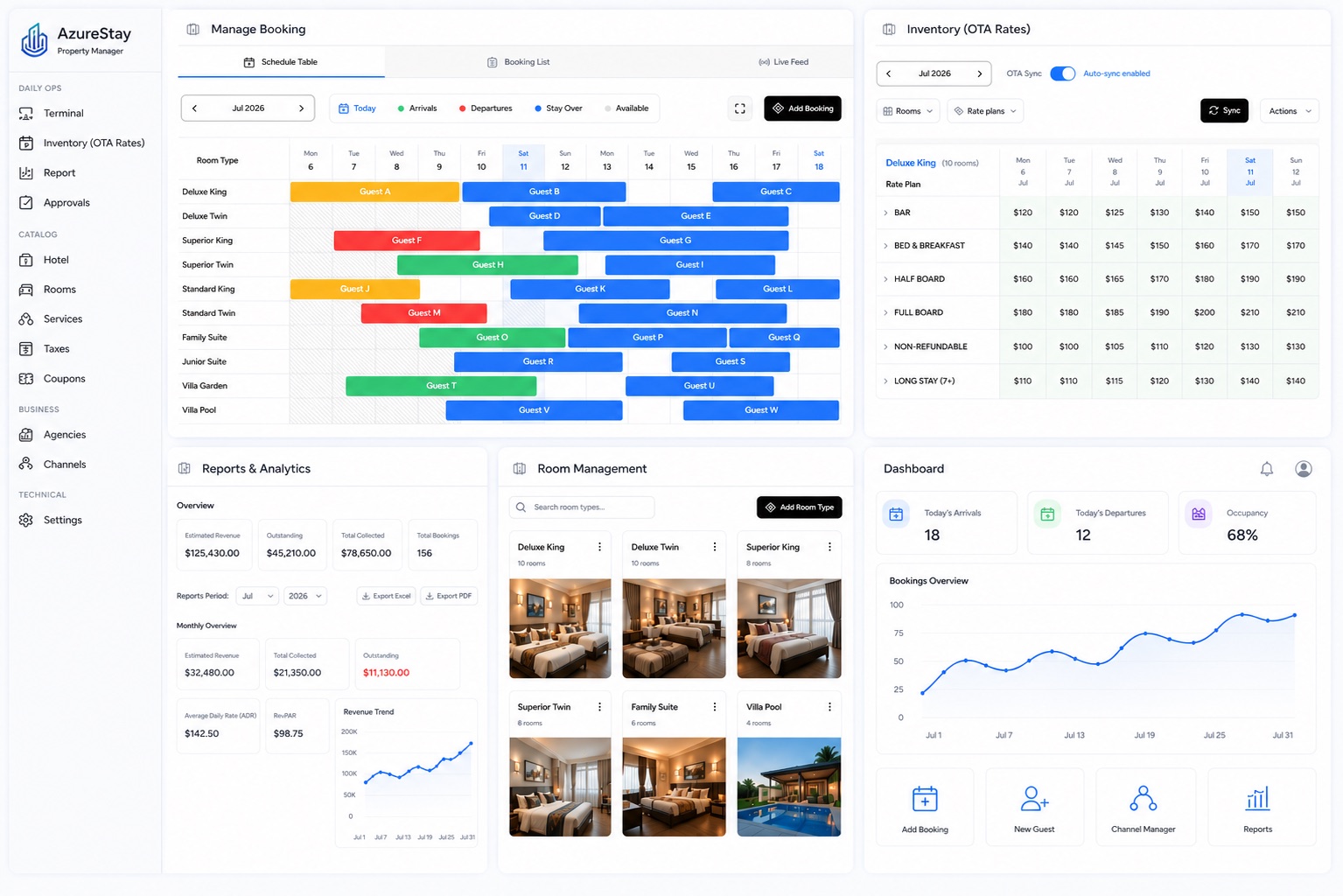This screenshot has width=1343, height=896.
Task: Open the Rate plans dropdown
Action: (985, 111)
